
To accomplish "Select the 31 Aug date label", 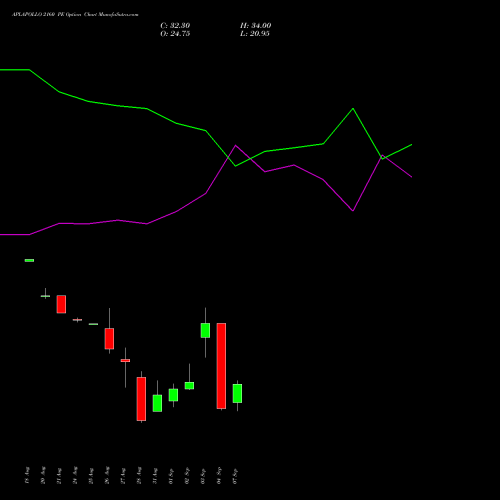I will tap(155, 476).
